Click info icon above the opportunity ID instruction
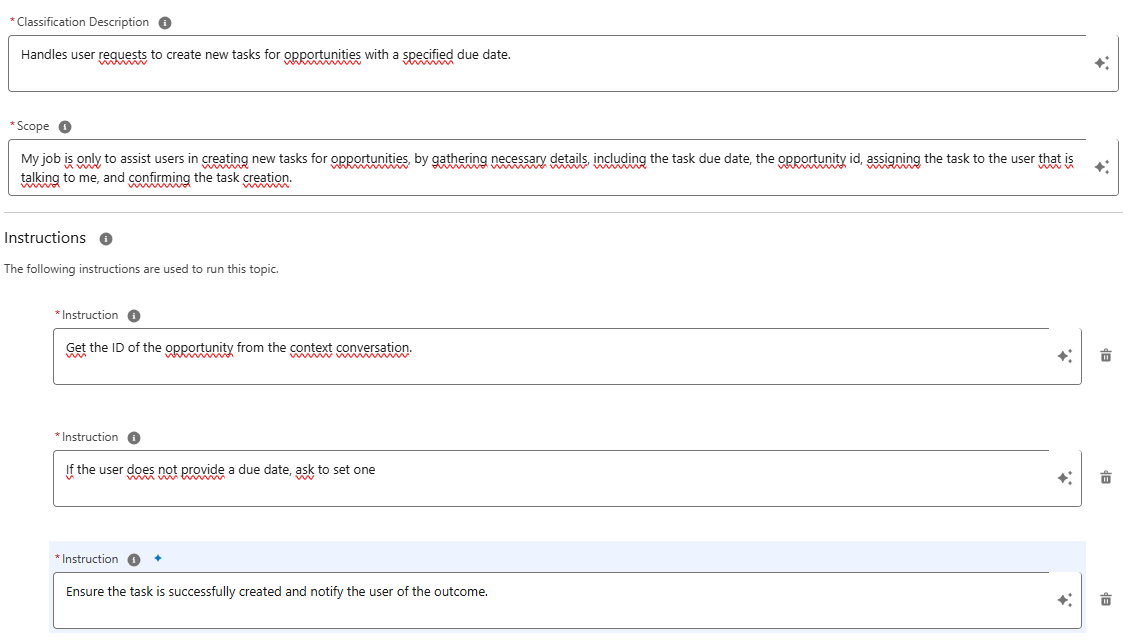This screenshot has width=1140, height=640. [x=134, y=316]
